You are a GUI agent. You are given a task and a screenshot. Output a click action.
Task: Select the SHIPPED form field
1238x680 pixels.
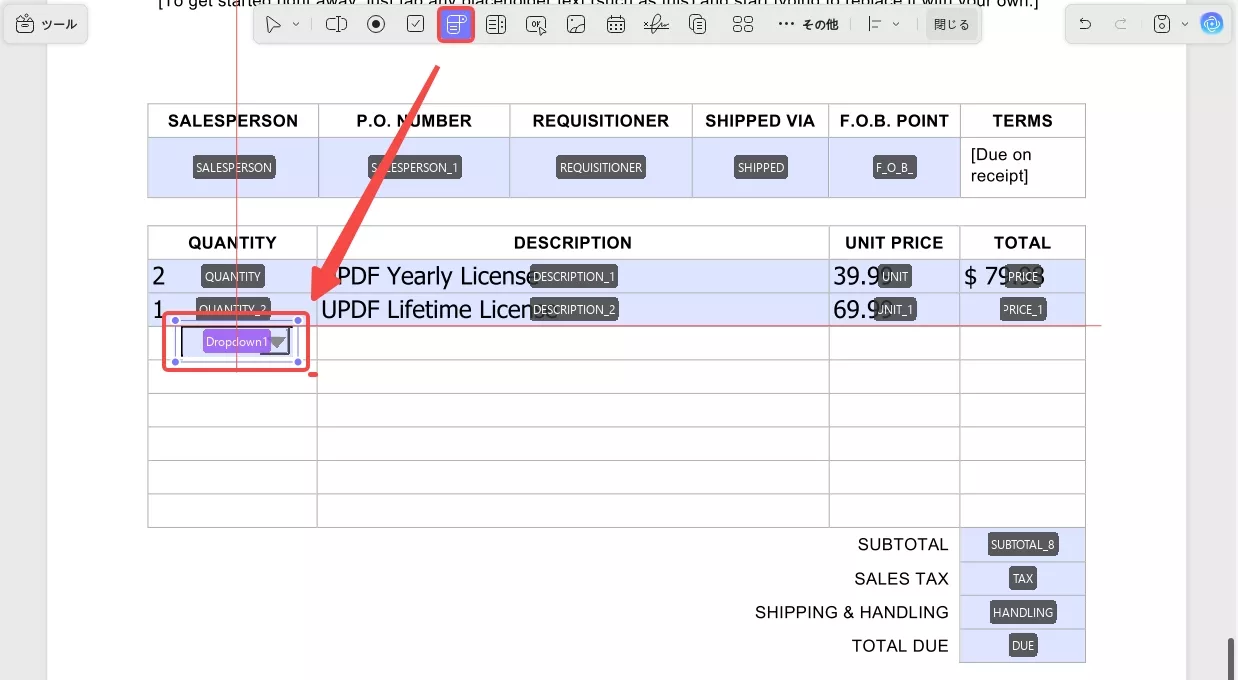pyautogui.click(x=761, y=168)
